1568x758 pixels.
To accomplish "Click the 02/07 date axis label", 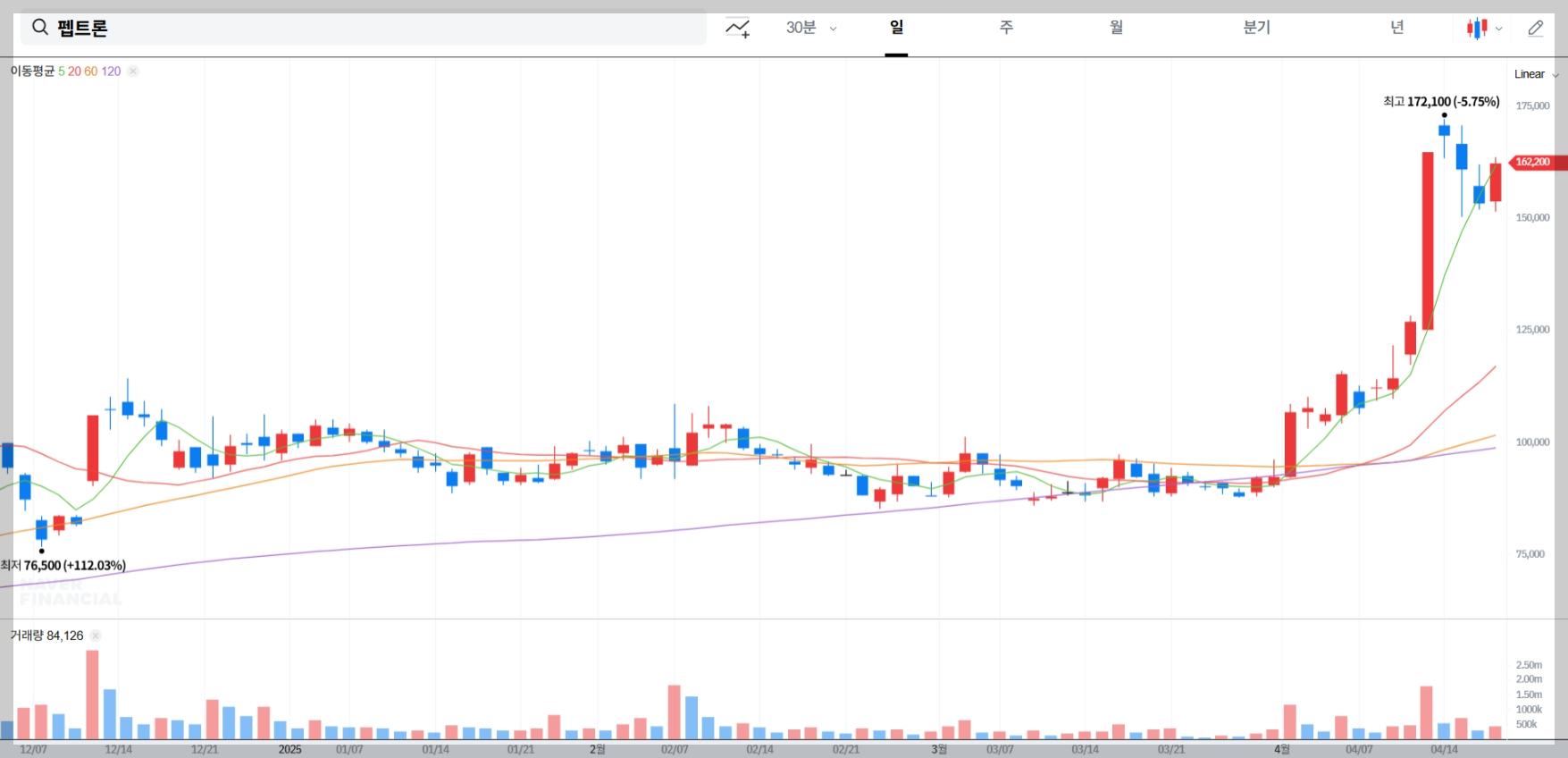I will 675,750.
